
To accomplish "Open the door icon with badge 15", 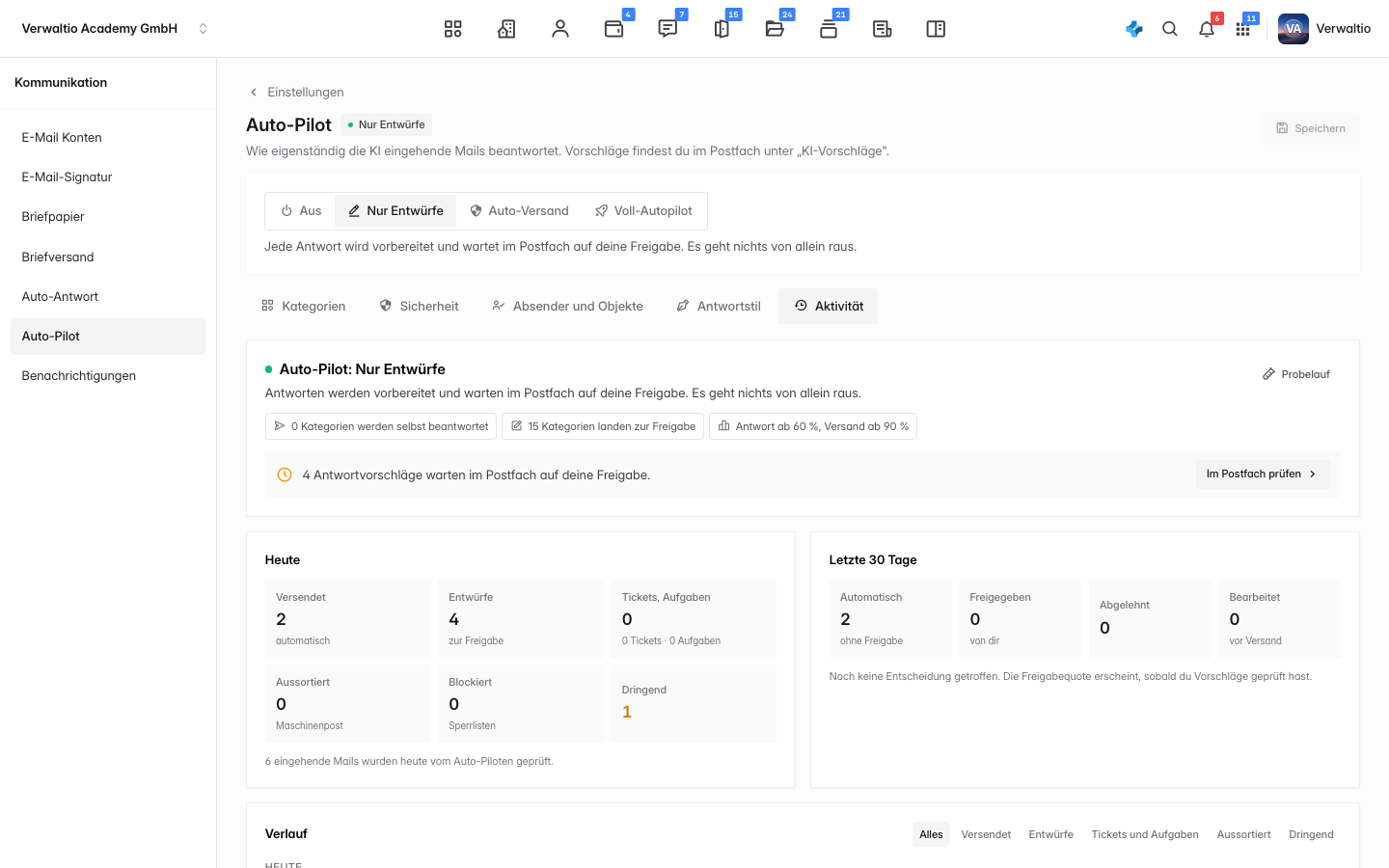I will point(722,29).
